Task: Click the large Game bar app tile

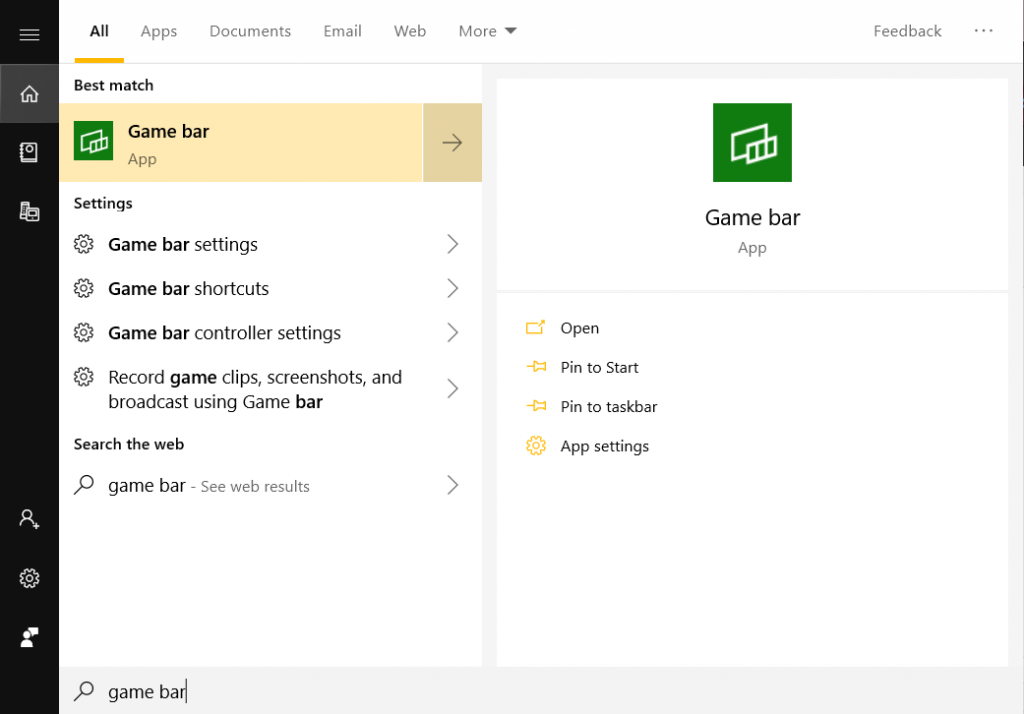Action: (x=752, y=142)
